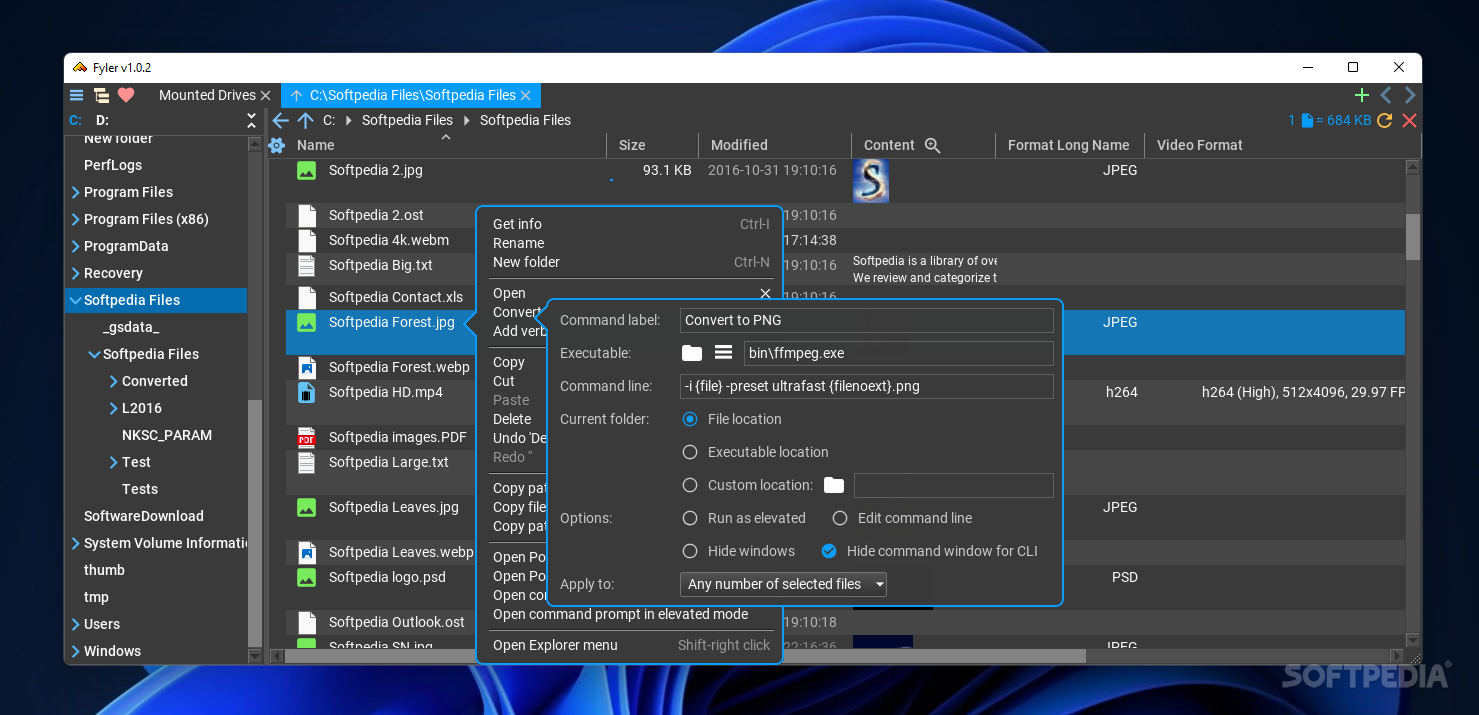The height and width of the screenshot is (715, 1479).
Task: Select Executable location radio button
Action: click(x=690, y=452)
